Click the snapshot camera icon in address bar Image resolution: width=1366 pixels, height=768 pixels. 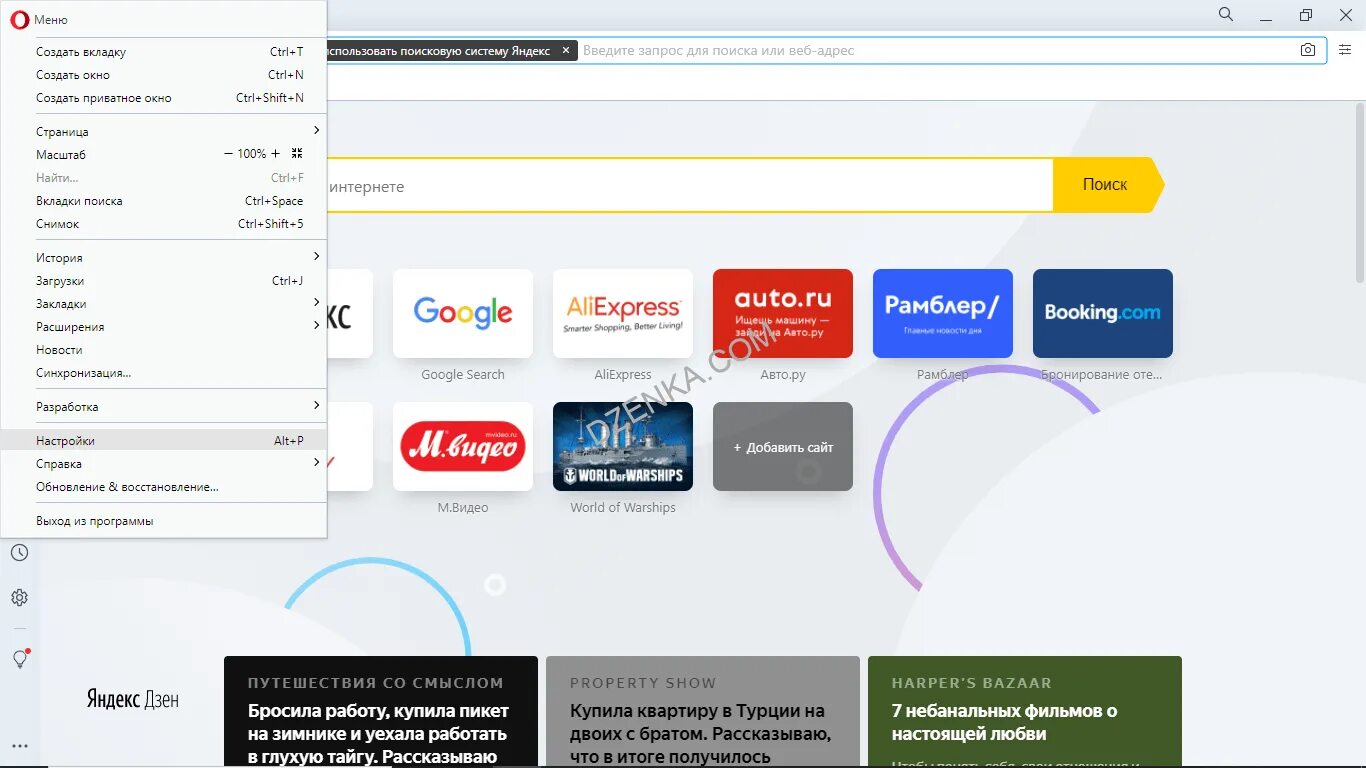(x=1307, y=50)
